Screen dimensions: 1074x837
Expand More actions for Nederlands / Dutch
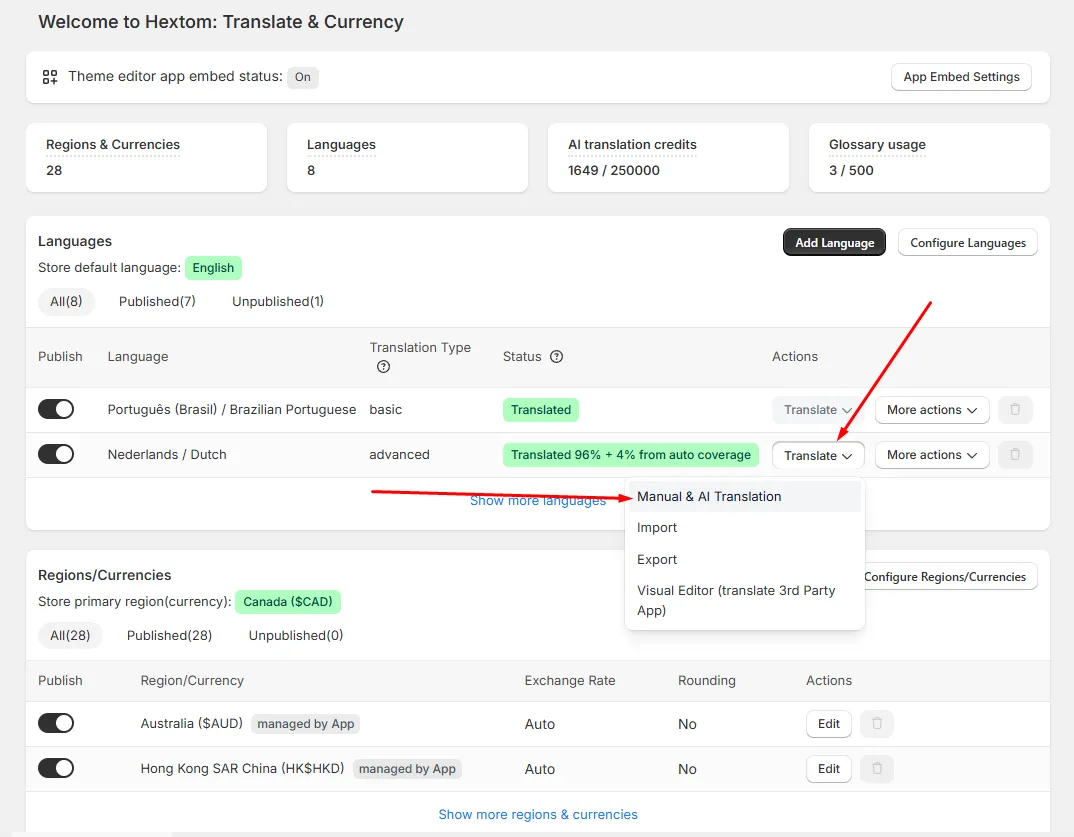click(x=932, y=455)
